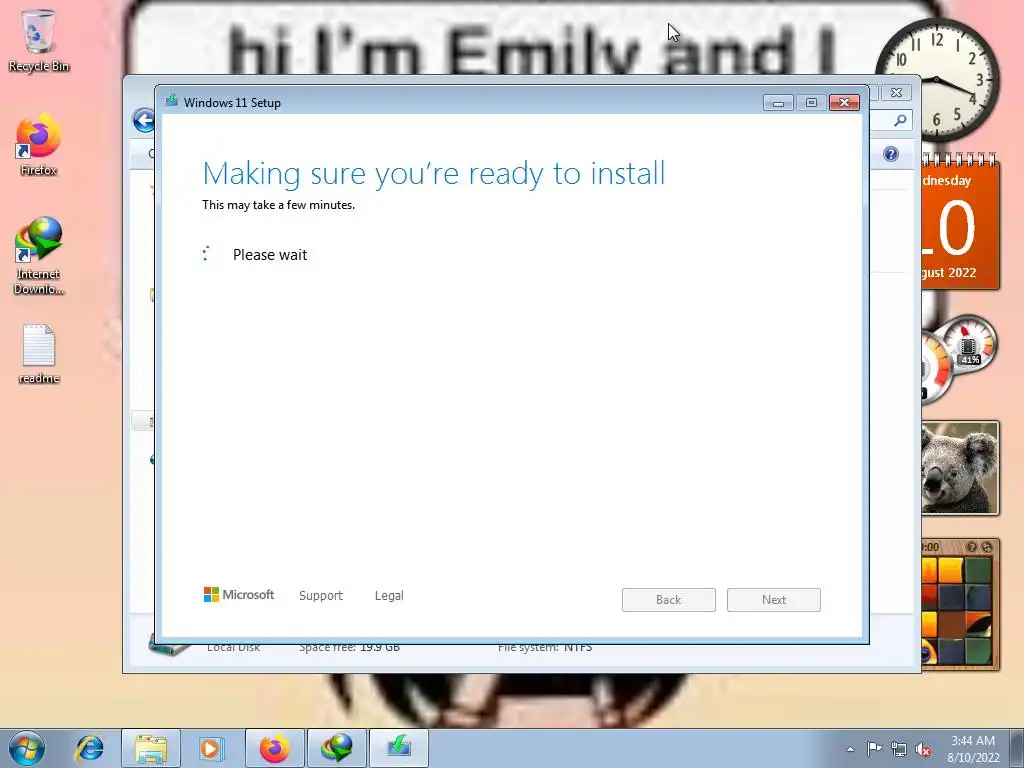Select the Firefox desktop shortcut
This screenshot has width=1024, height=768.
(39, 145)
